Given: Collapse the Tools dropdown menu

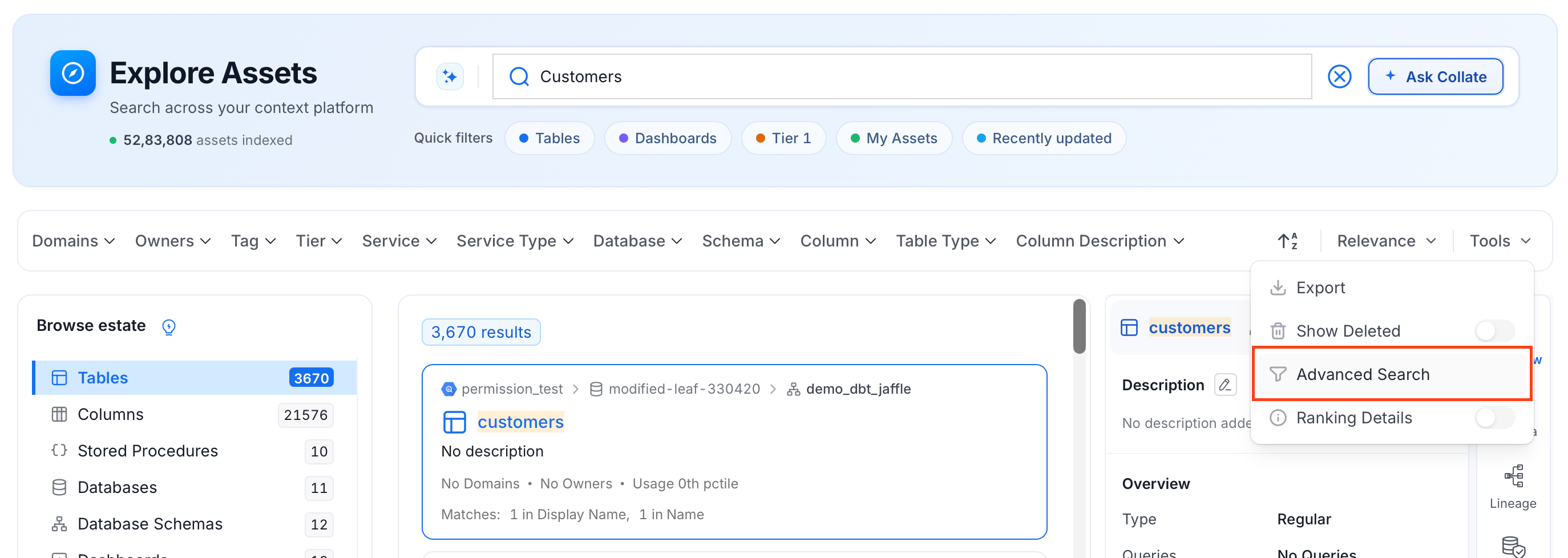Looking at the screenshot, I should point(1500,241).
